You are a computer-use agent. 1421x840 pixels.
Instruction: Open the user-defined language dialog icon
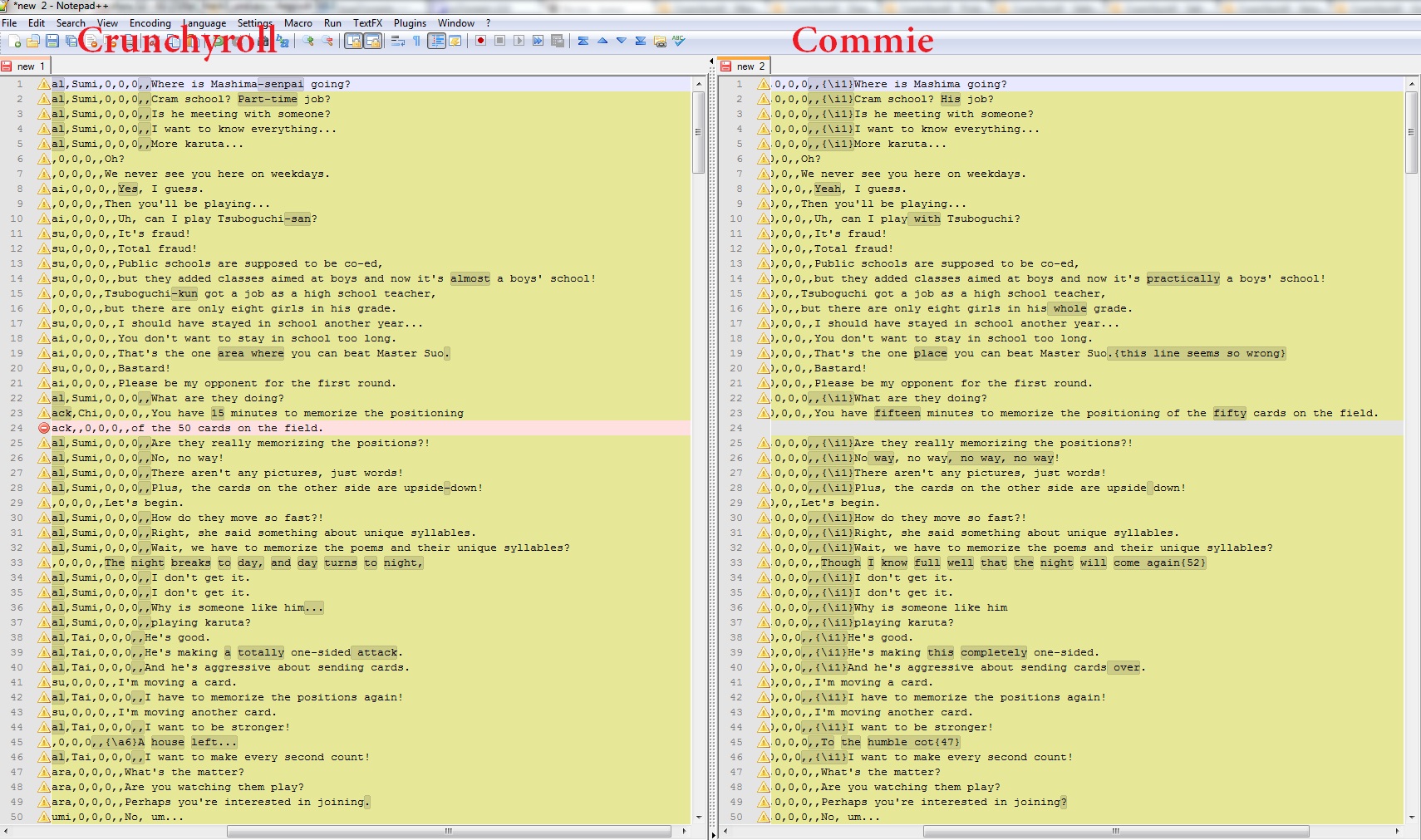click(455, 41)
